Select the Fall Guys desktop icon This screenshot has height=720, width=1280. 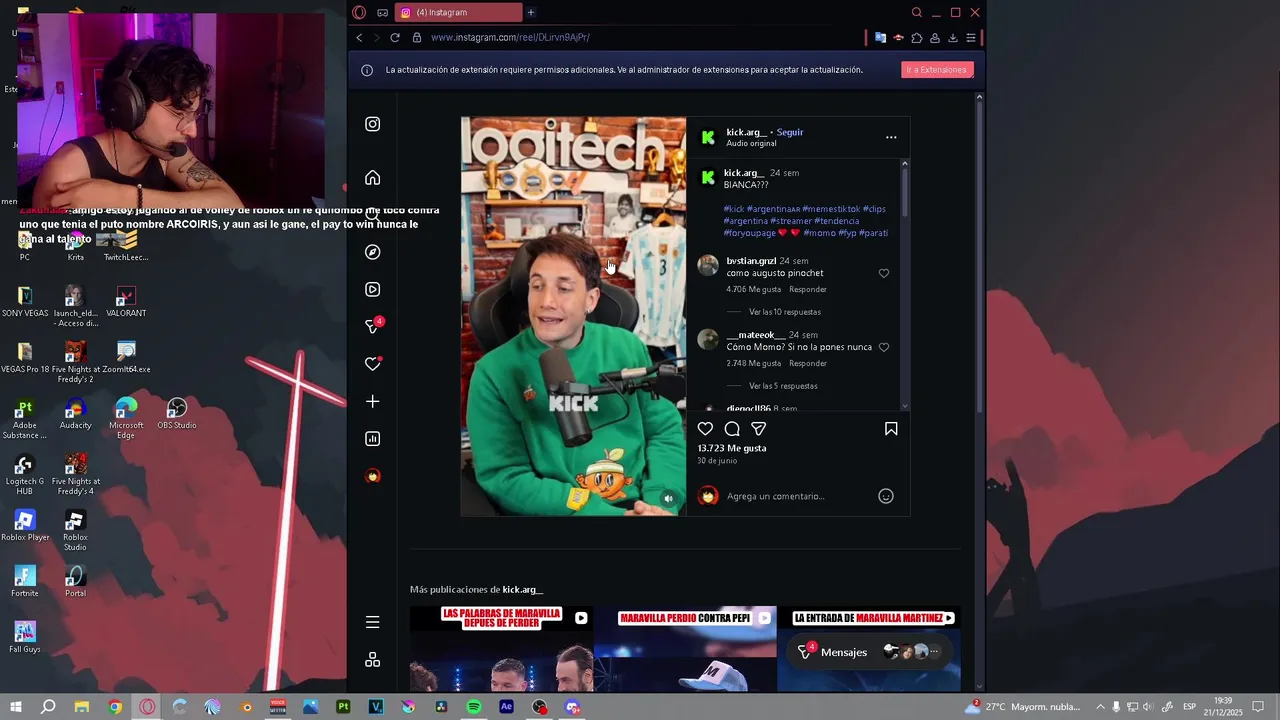pyautogui.click(x=24, y=637)
